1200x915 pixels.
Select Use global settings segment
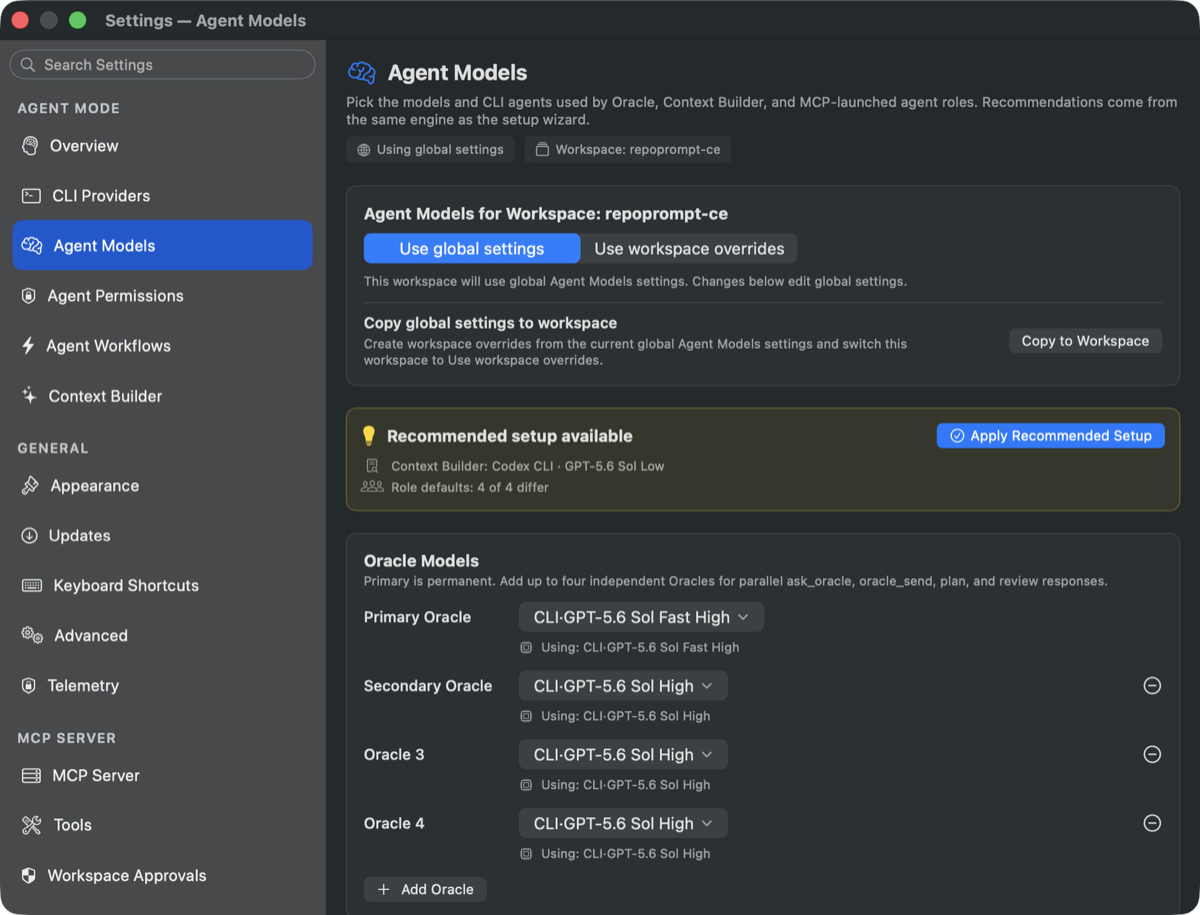point(472,249)
